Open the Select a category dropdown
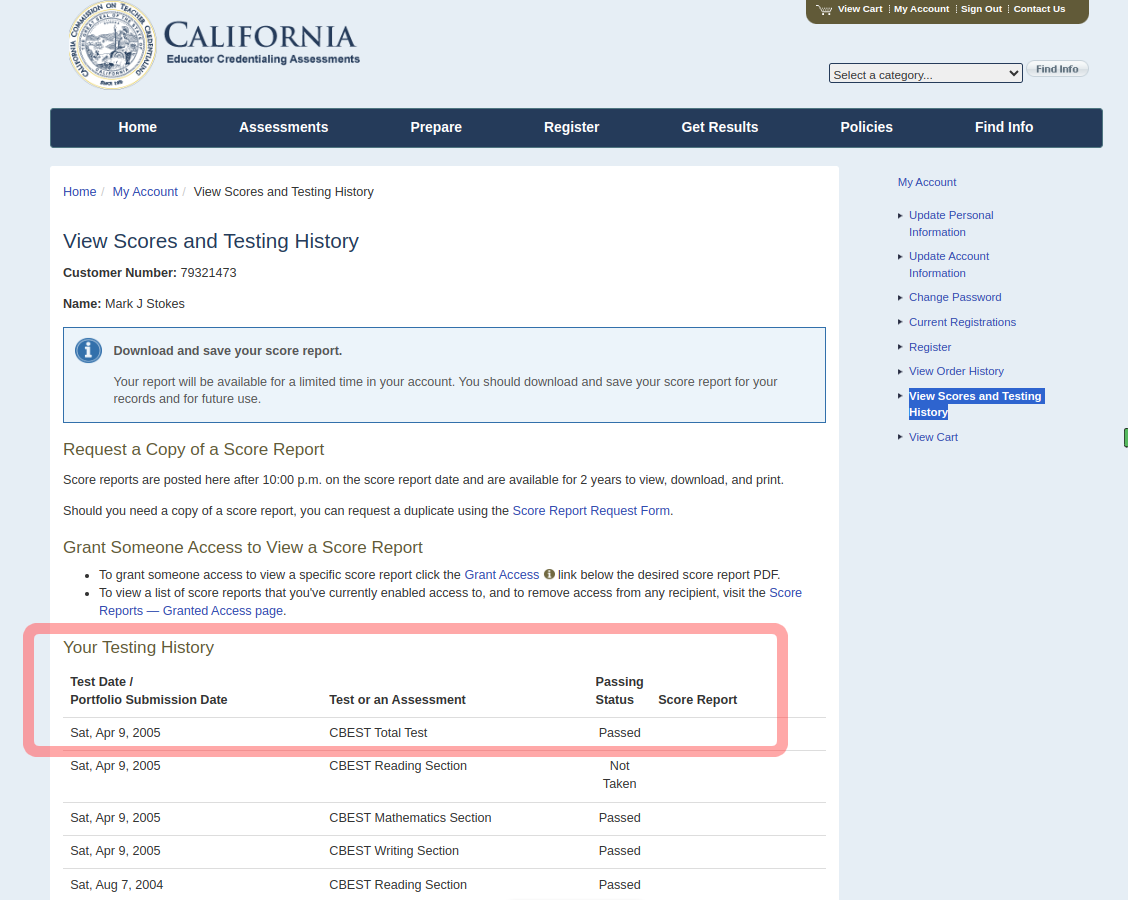The height and width of the screenshot is (900, 1128). (x=925, y=74)
